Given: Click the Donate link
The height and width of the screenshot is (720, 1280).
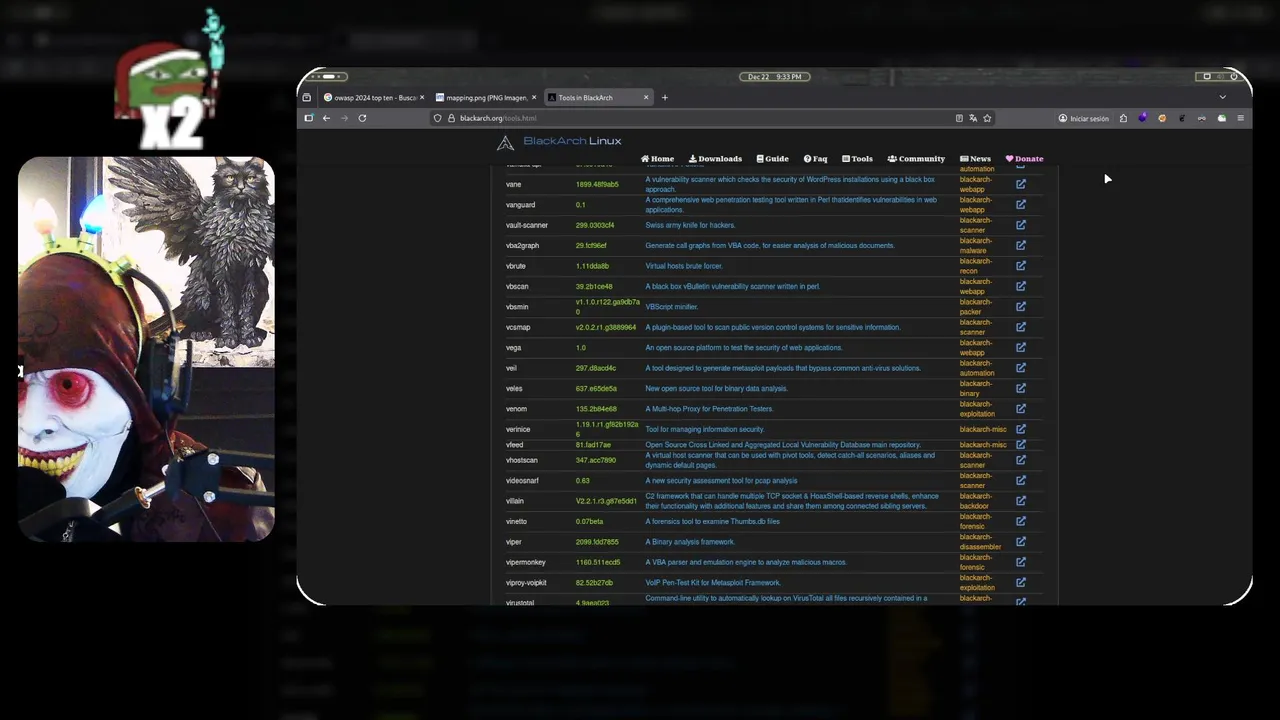Looking at the screenshot, I should (x=1024, y=159).
